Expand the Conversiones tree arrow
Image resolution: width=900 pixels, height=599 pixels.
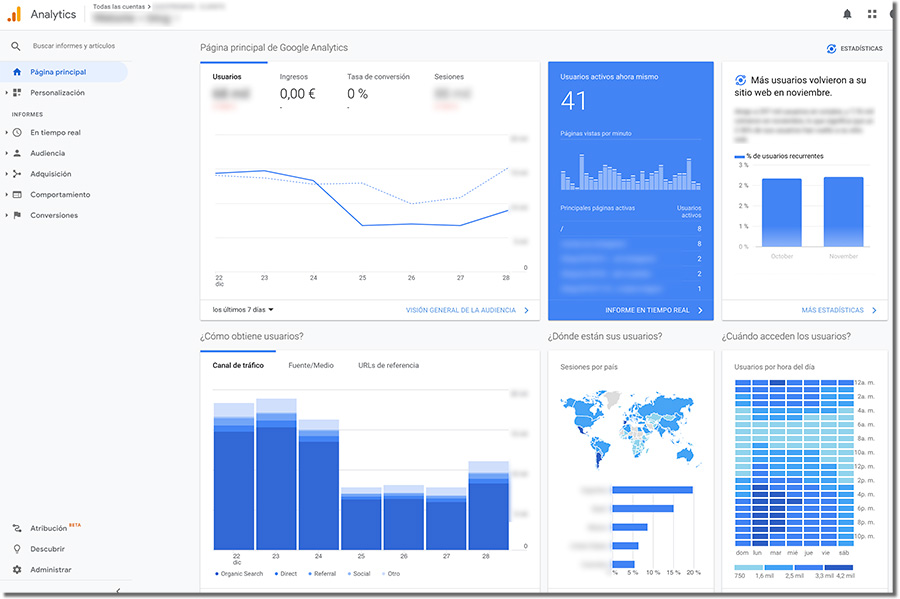[x=6, y=215]
